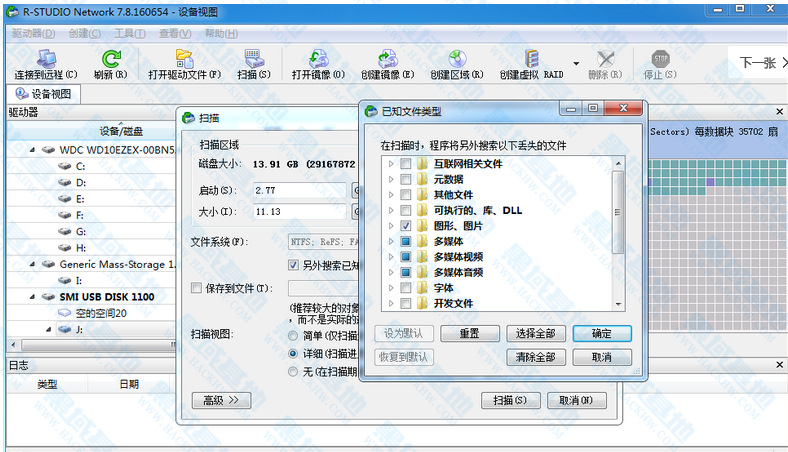Viewport: 788px width, 452px height.
Task: Check the 互联网相关文件 checkbox
Action: (406, 163)
